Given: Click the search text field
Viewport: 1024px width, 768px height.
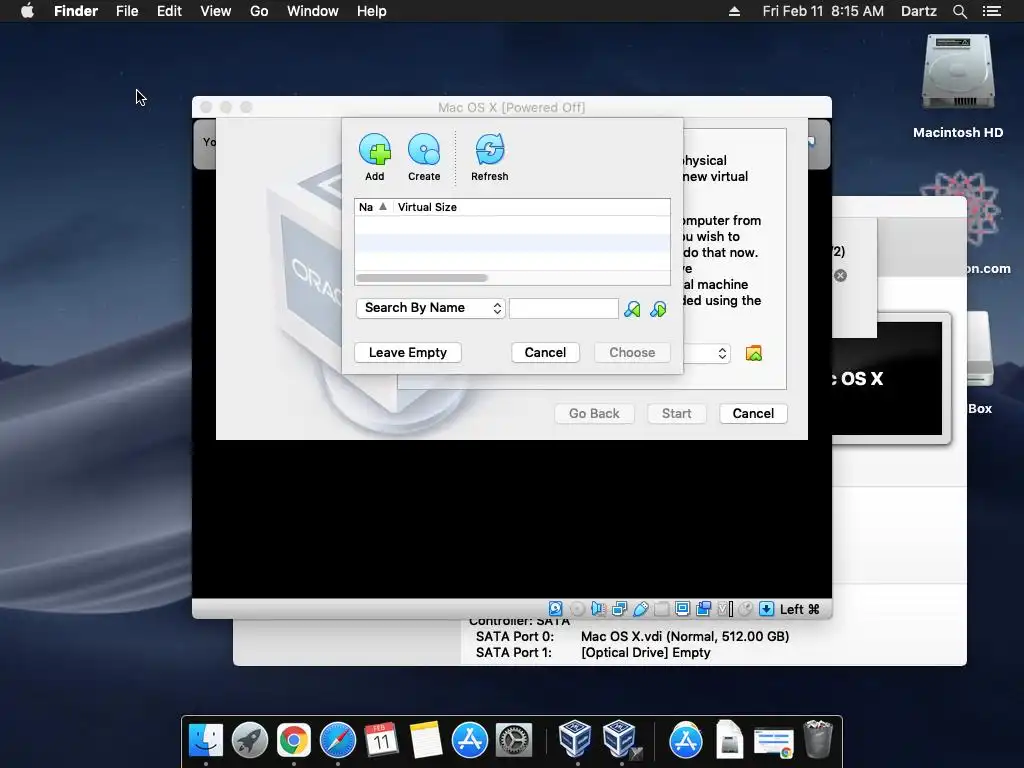Looking at the screenshot, I should pos(564,308).
